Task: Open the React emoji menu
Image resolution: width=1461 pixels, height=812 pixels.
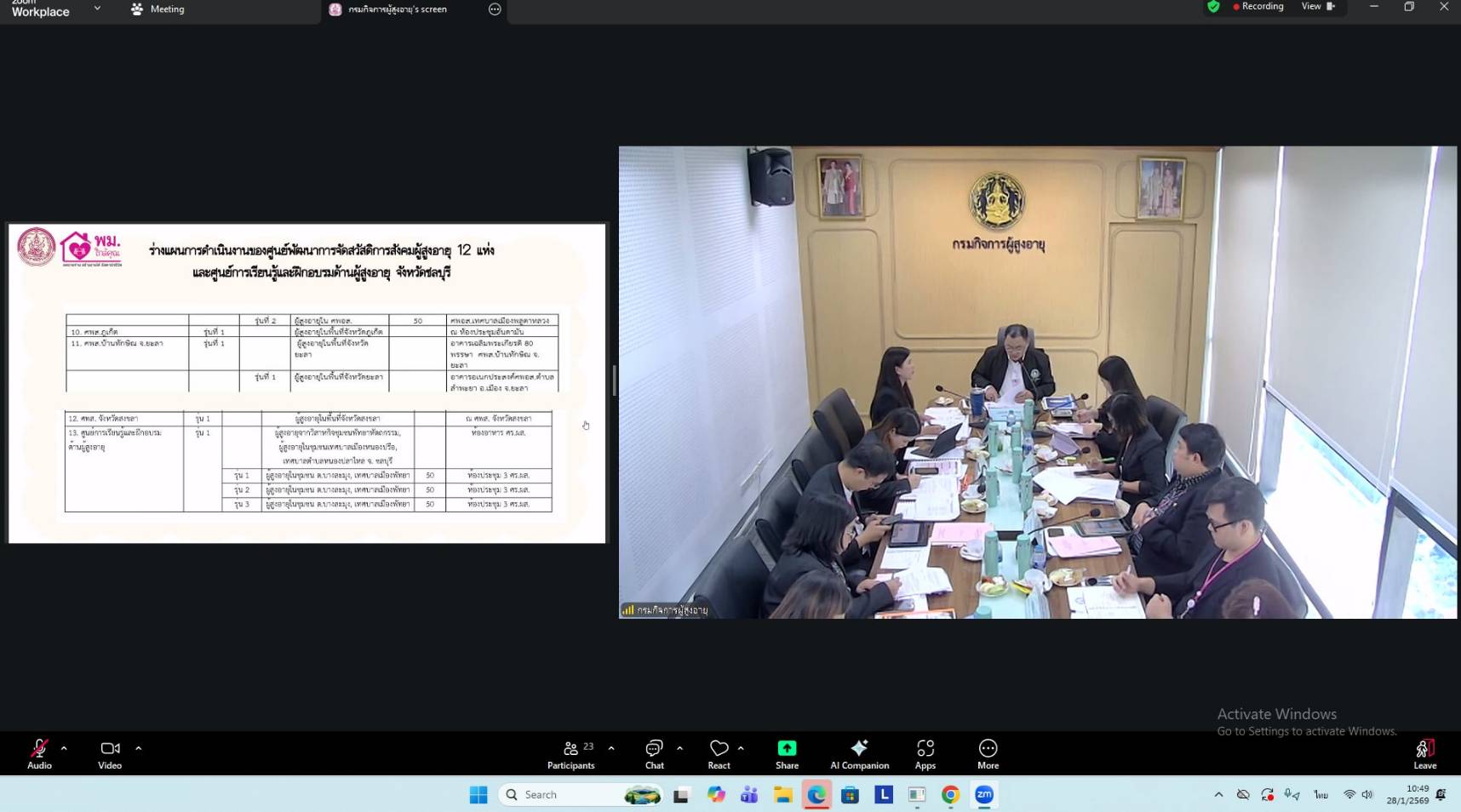Action: (719, 753)
